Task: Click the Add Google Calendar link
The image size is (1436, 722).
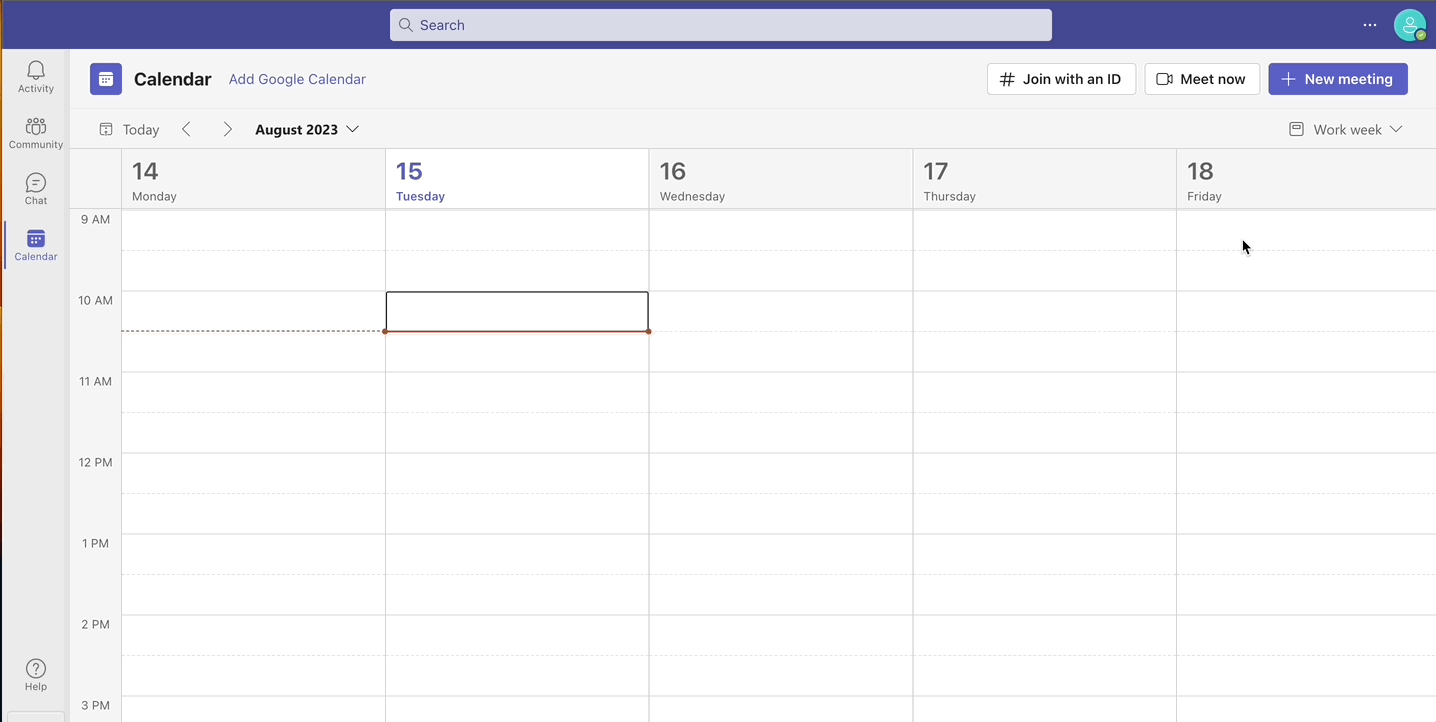Action: point(296,78)
